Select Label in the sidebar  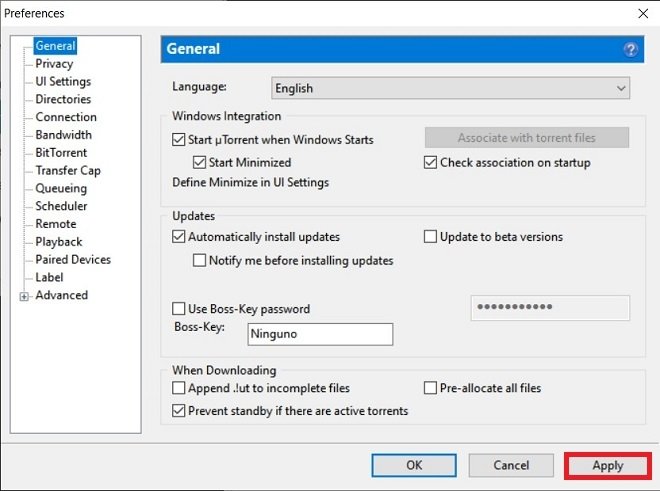49,277
